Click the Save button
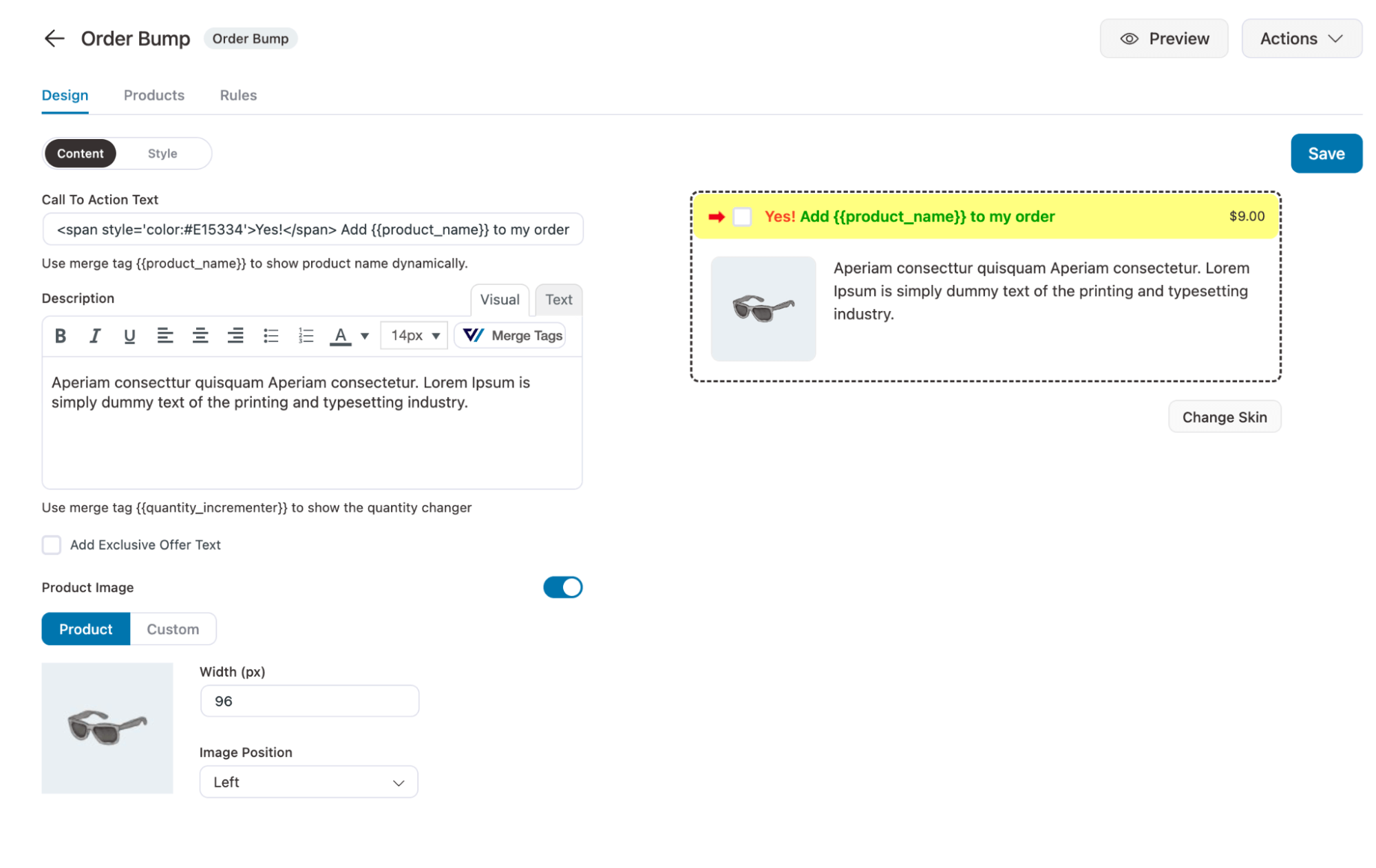This screenshot has width=1376, height=868. 1326,153
